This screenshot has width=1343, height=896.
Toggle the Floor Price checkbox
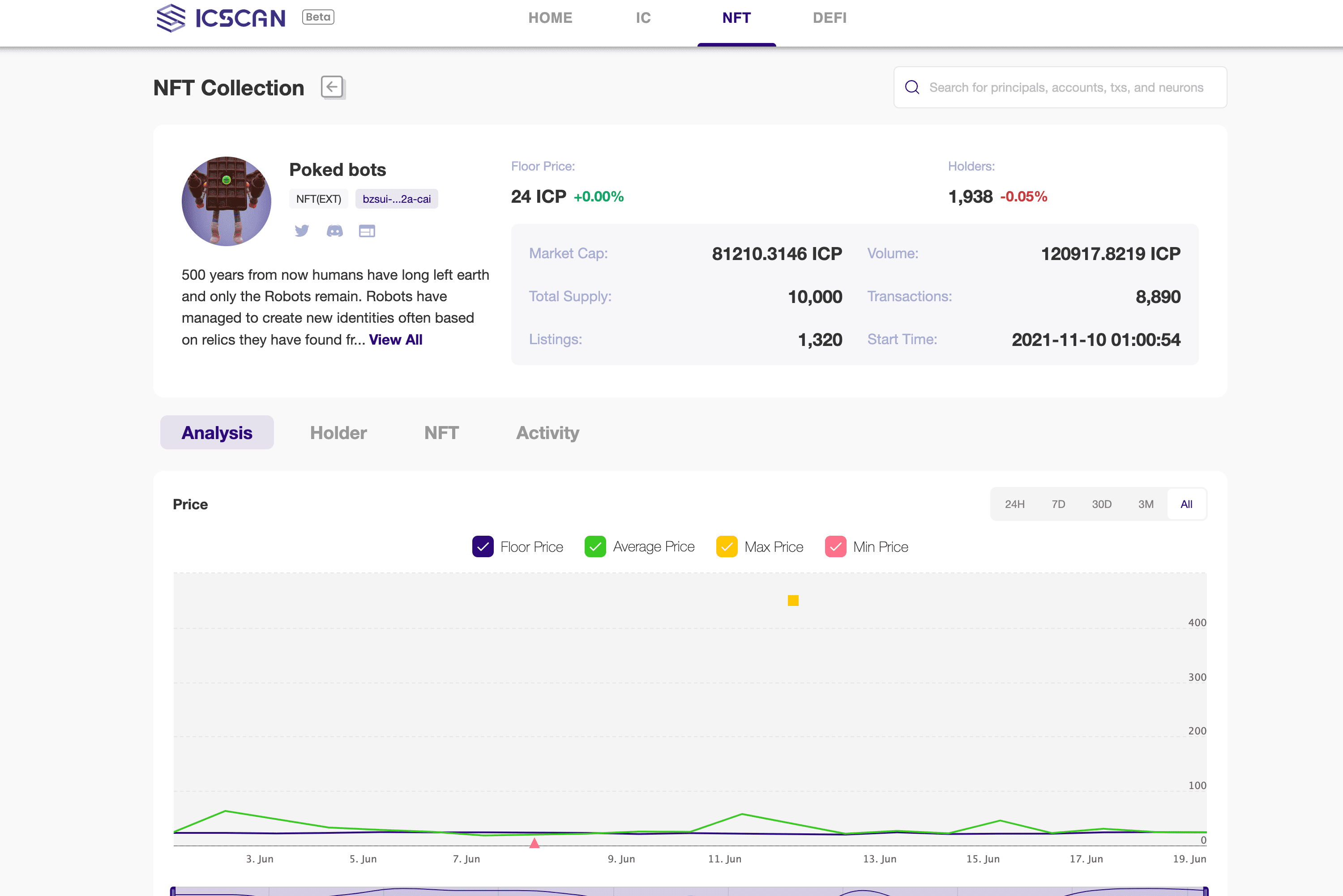tap(483, 547)
